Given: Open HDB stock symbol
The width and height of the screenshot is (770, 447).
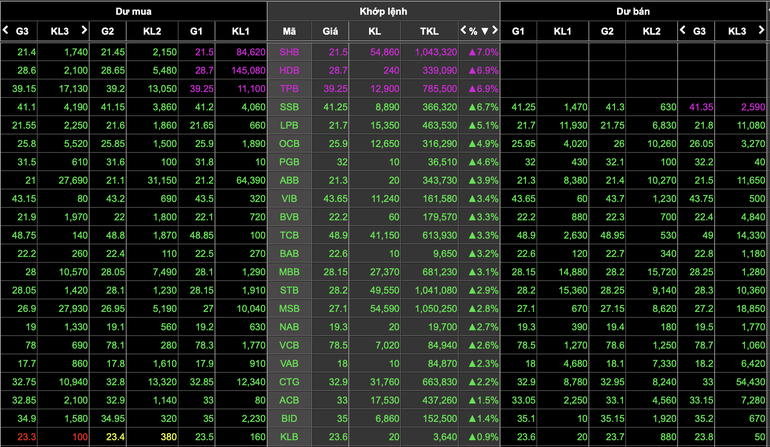Looking at the screenshot, I should coord(289,70).
